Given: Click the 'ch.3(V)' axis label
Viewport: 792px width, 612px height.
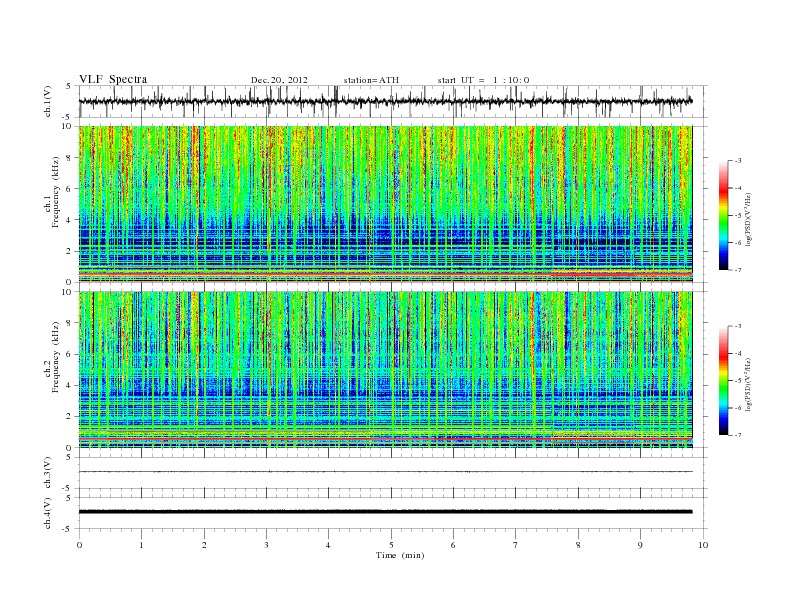Looking at the screenshot, I should point(48,473).
